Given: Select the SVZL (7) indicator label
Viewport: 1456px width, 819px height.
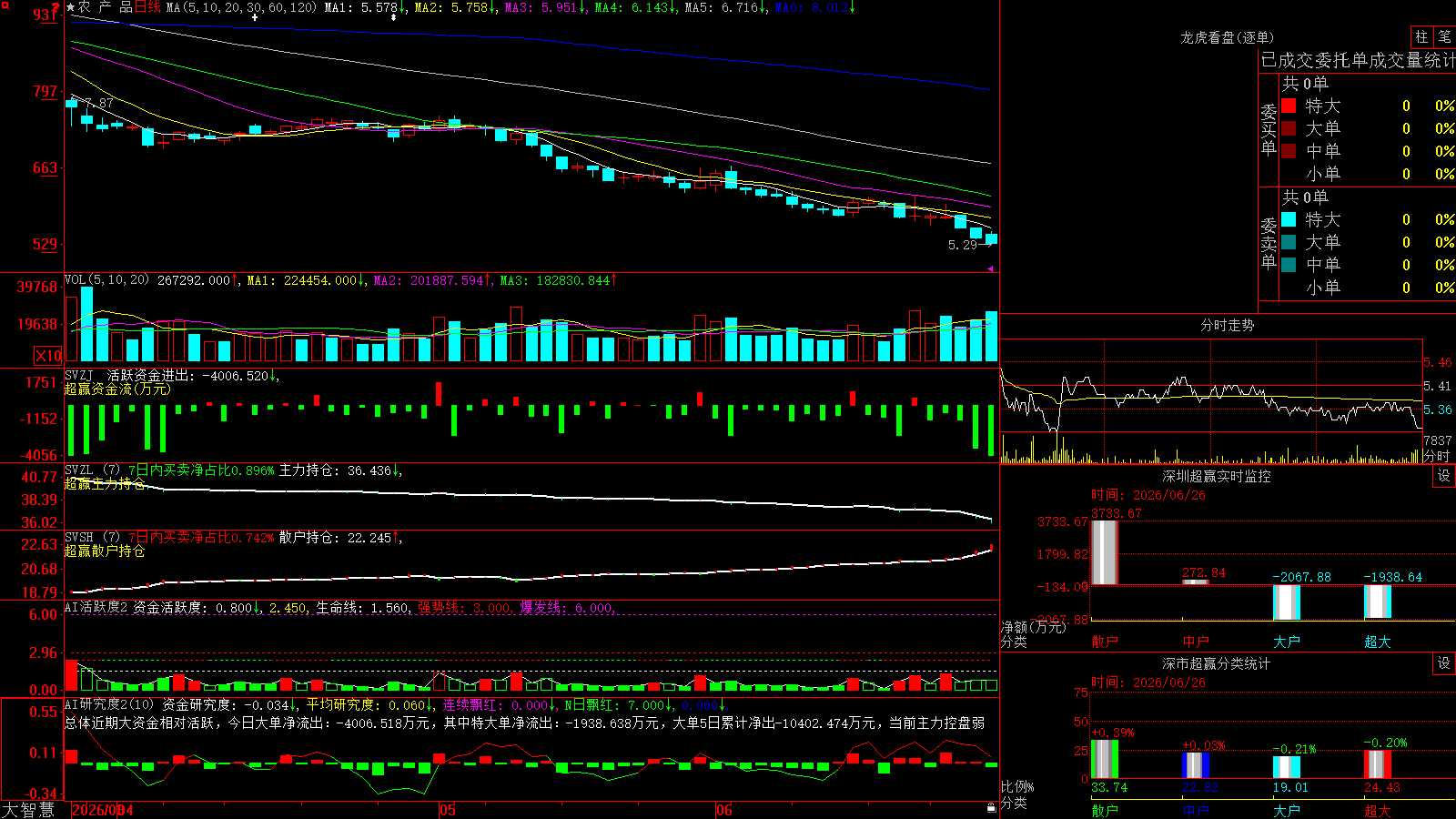Looking at the screenshot, I should (x=92, y=470).
